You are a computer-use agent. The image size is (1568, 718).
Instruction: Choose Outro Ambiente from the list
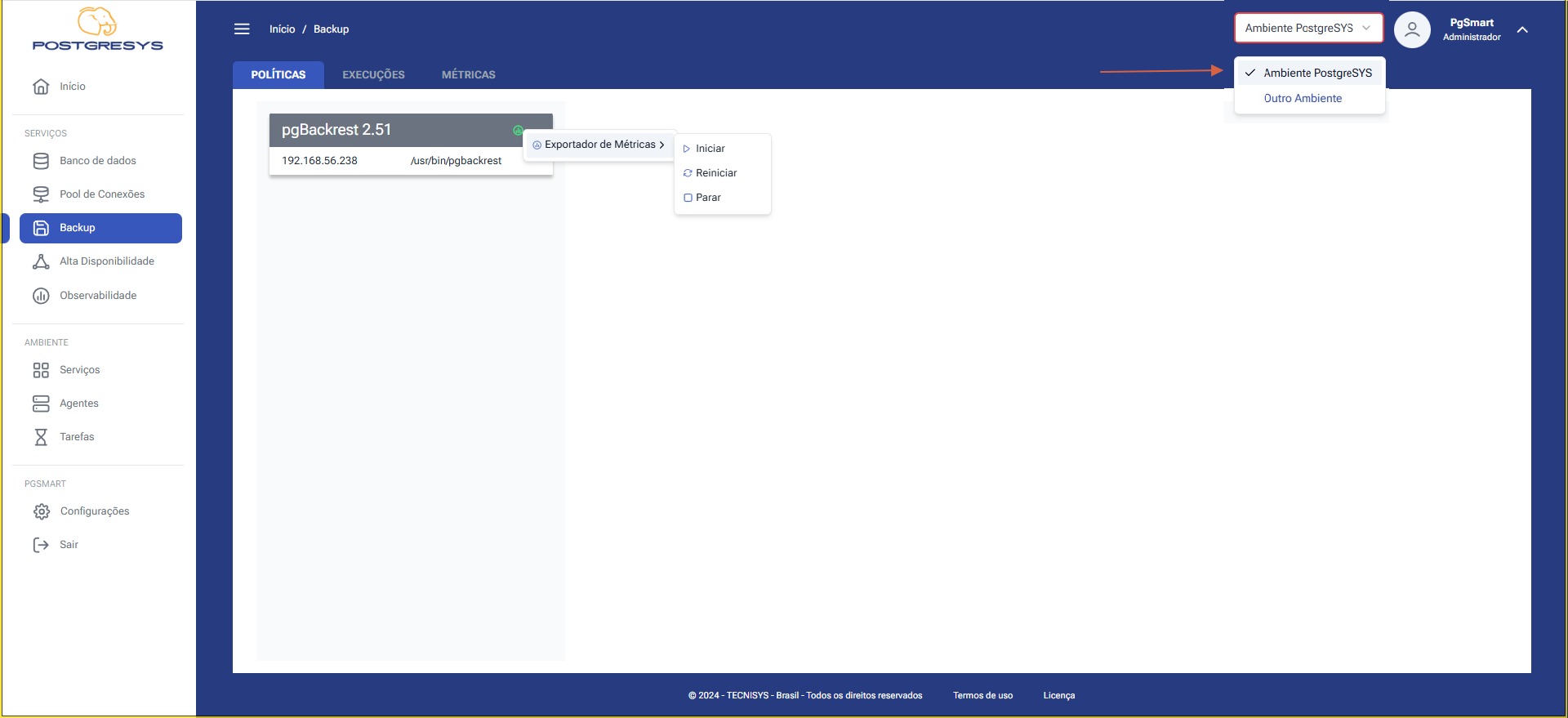tap(1303, 98)
